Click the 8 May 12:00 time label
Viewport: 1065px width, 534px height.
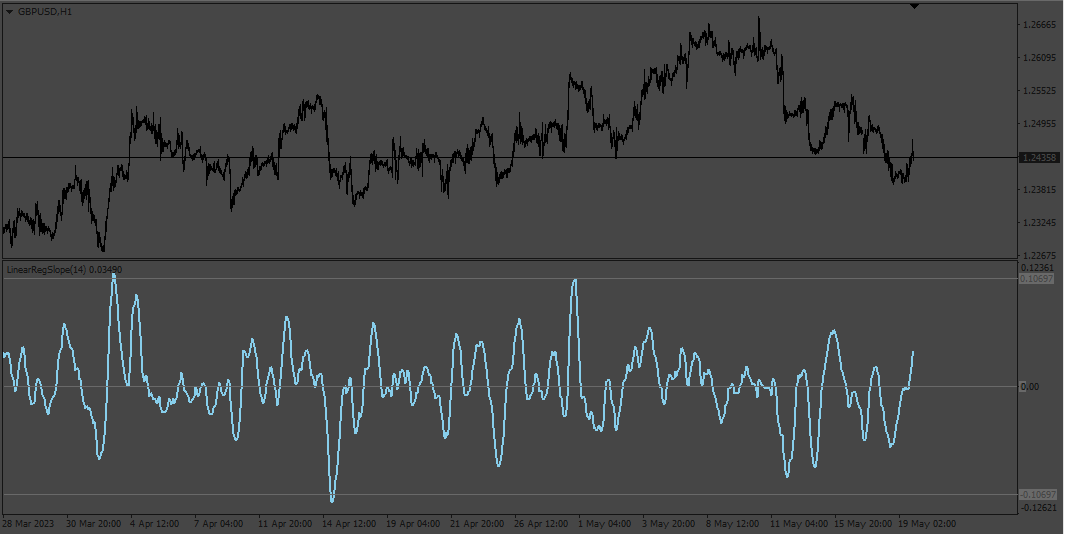732,524
